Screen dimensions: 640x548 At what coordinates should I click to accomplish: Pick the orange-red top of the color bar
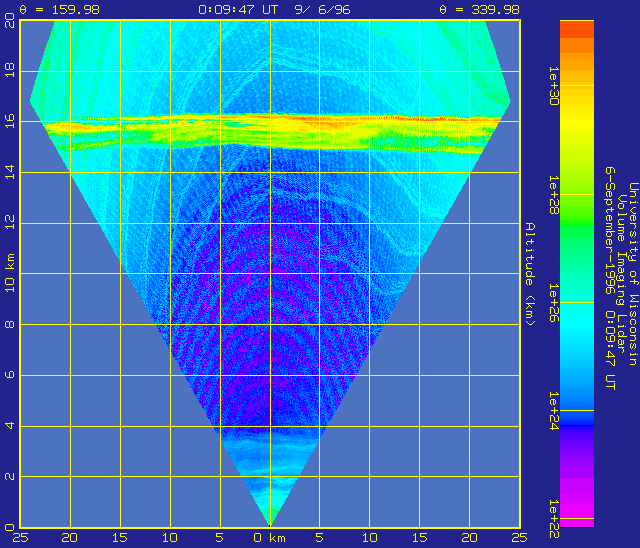pos(577,29)
